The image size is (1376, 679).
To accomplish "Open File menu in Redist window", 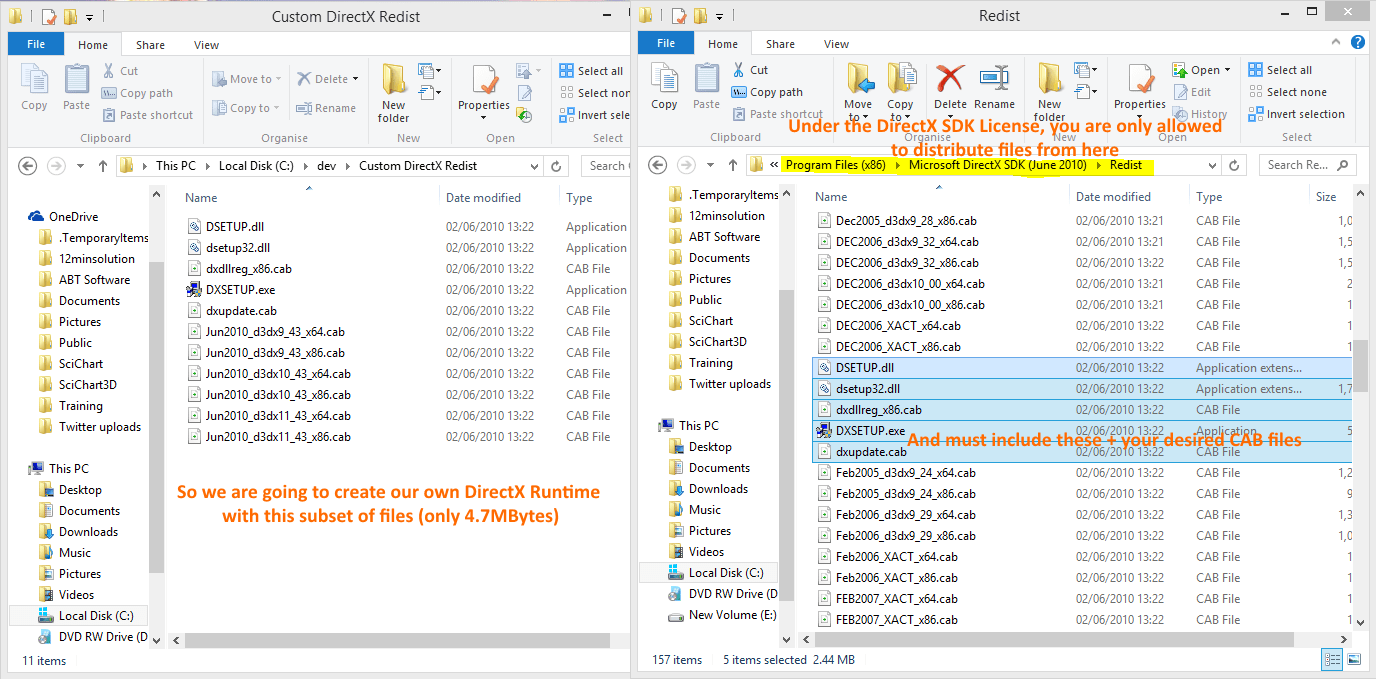I will pos(666,44).
